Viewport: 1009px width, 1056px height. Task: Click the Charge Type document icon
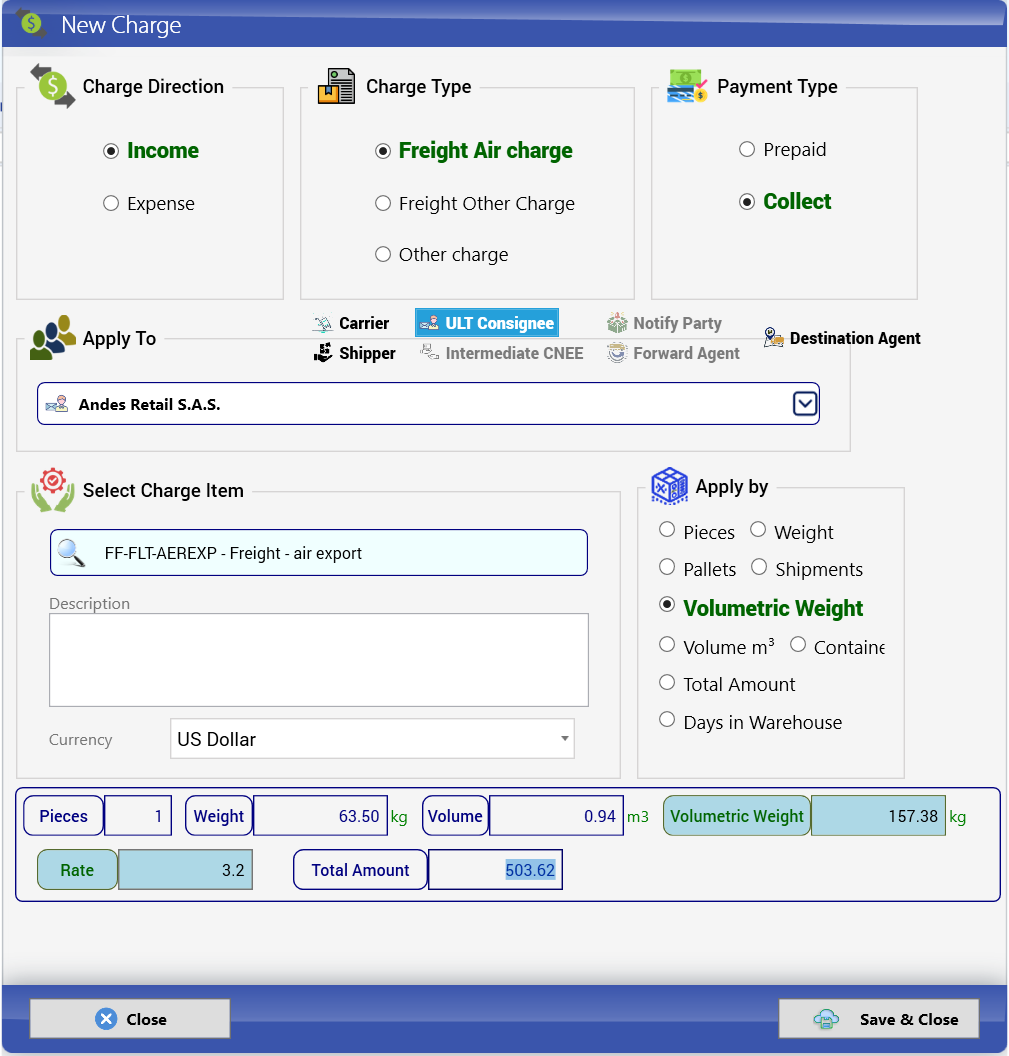[337, 86]
